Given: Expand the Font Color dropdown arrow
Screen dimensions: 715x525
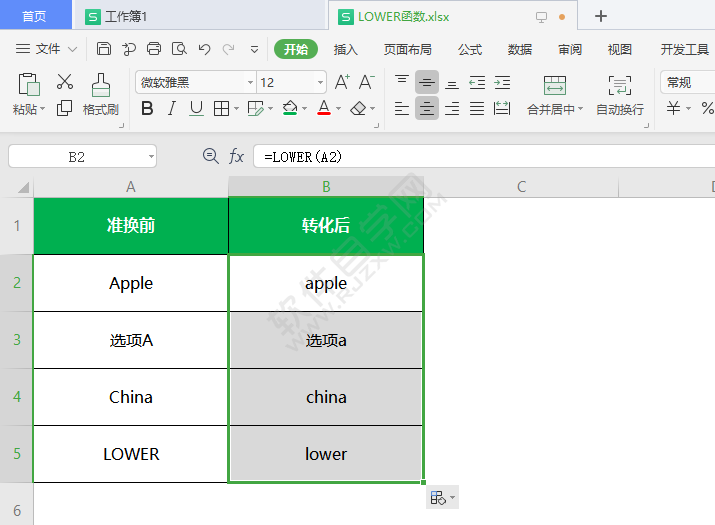Looking at the screenshot, I should click(338, 109).
